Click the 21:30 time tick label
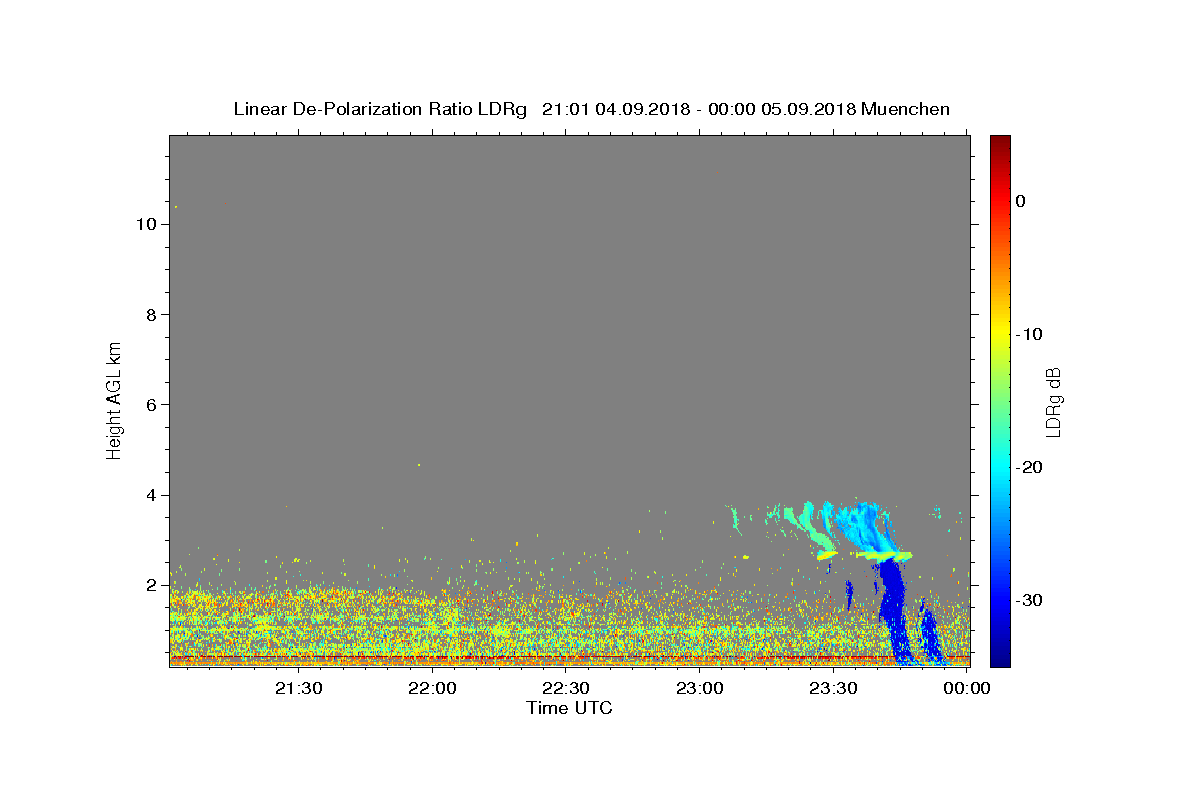This screenshot has height=800, width=1200. [x=299, y=688]
